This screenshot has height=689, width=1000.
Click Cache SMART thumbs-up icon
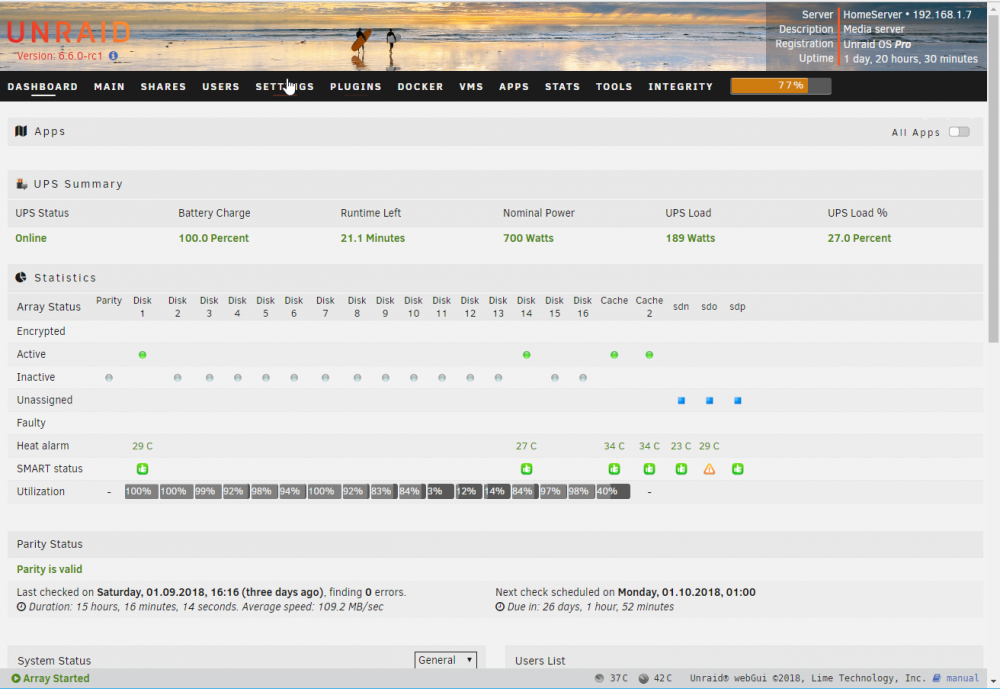(x=614, y=469)
